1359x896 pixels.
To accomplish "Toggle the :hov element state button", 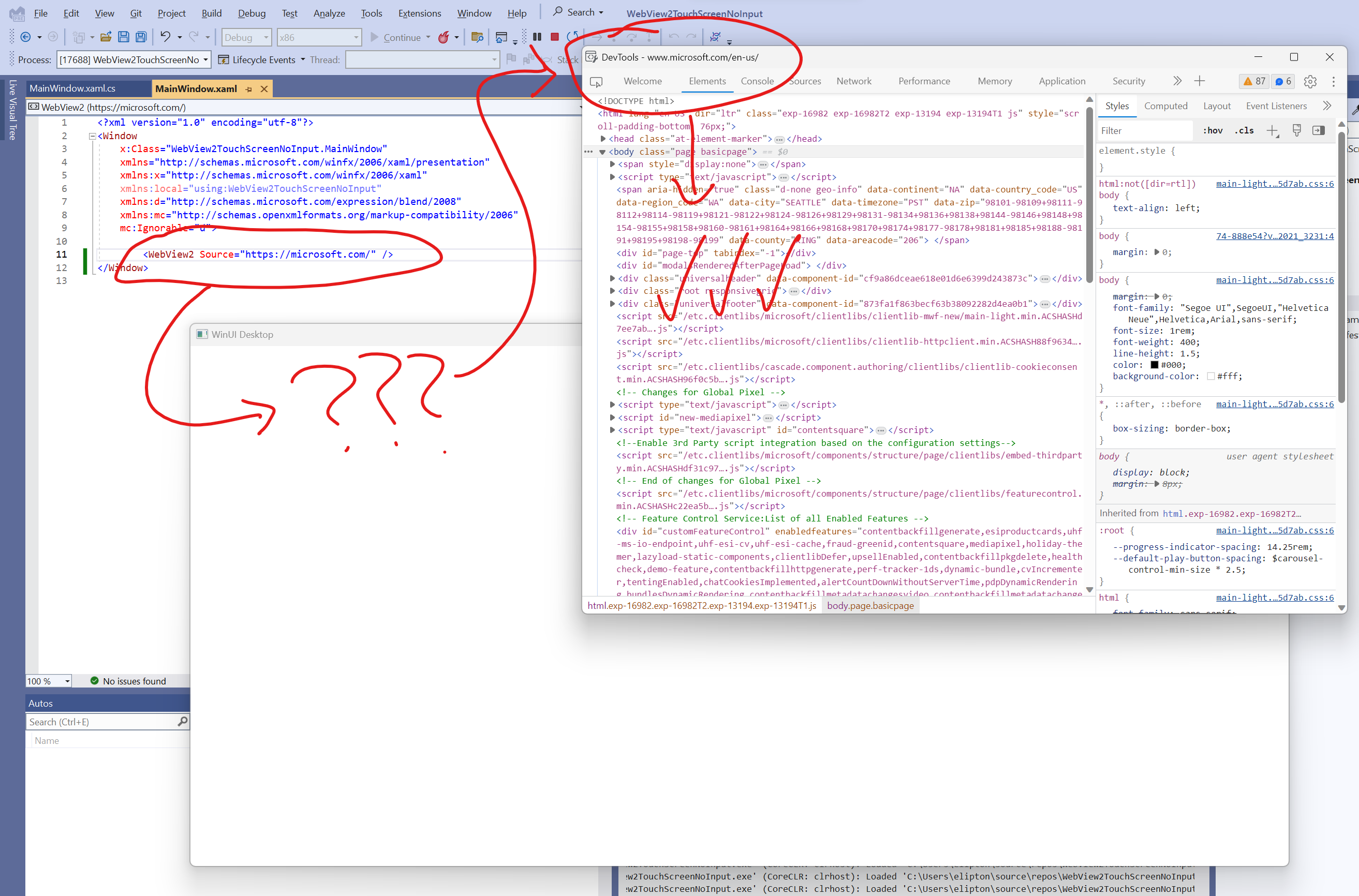I will pos(1213,131).
